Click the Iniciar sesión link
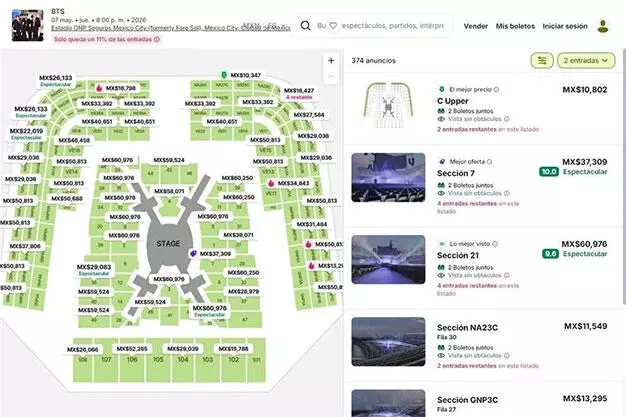 point(565,26)
